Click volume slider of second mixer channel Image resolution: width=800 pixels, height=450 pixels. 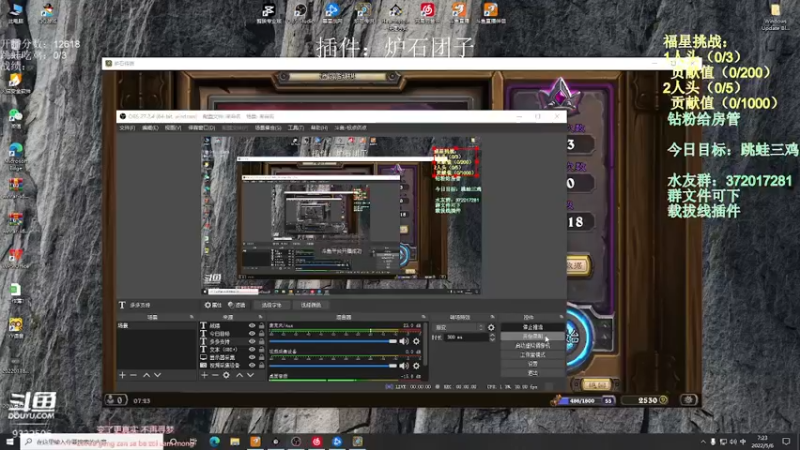click(333, 365)
